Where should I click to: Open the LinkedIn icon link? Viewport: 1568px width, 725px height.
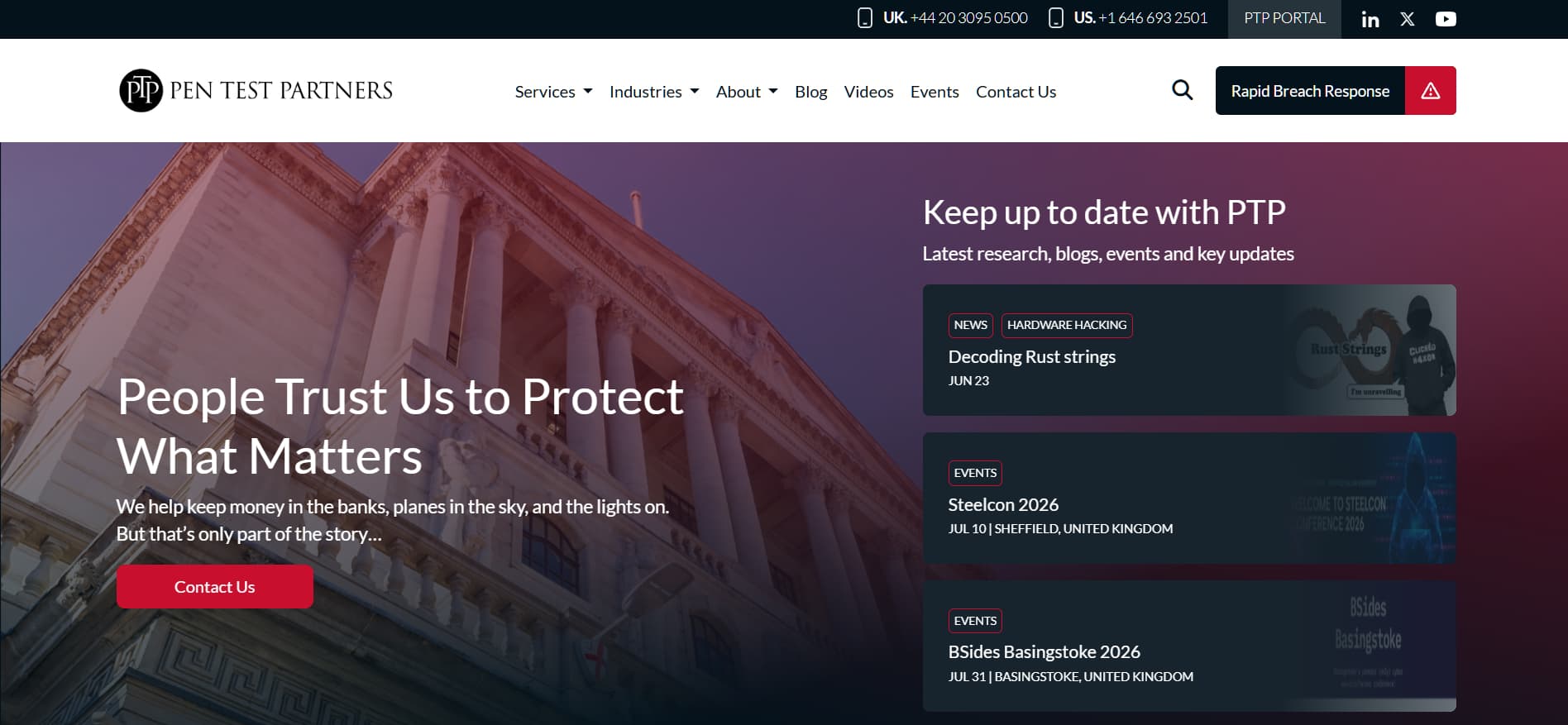point(1370,19)
